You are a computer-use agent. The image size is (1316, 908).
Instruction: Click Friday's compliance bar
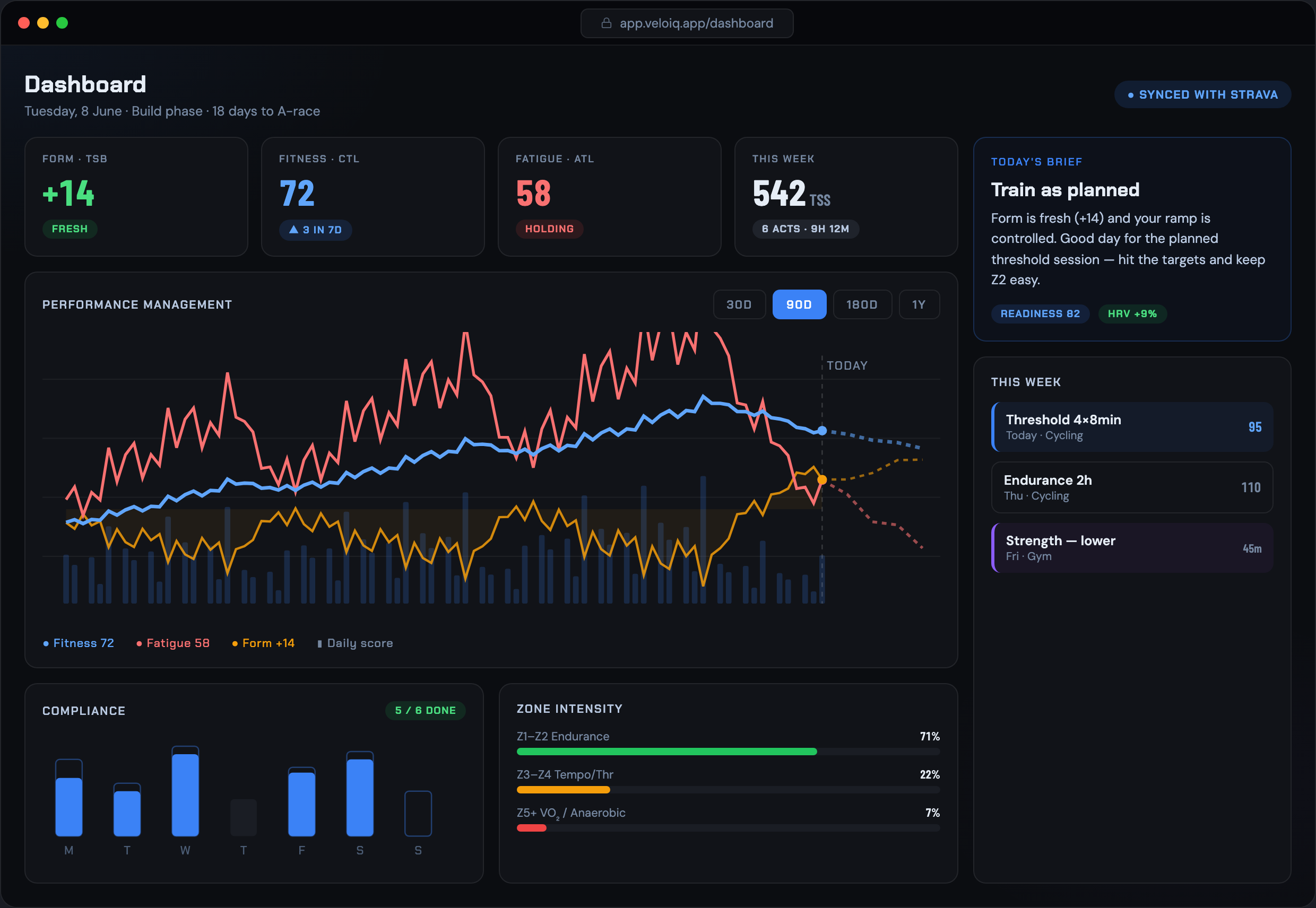(x=302, y=802)
